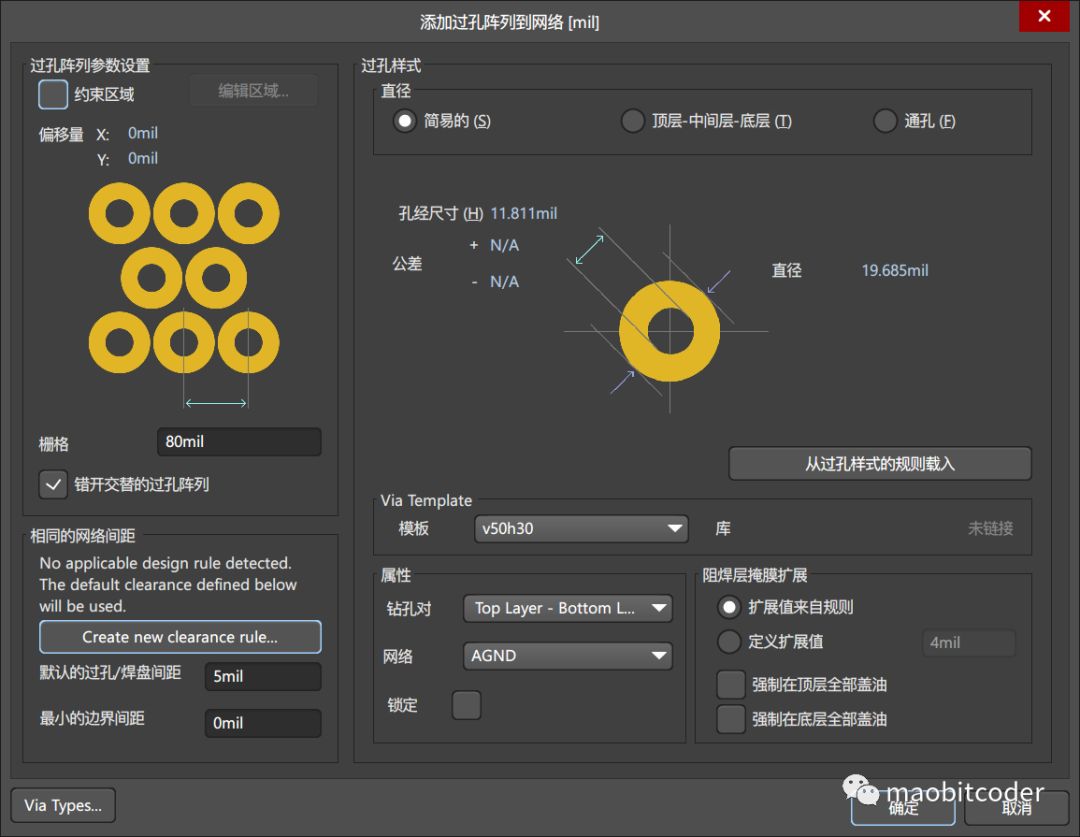
Task: Select 定义扩展值 radio button
Action: click(731, 642)
